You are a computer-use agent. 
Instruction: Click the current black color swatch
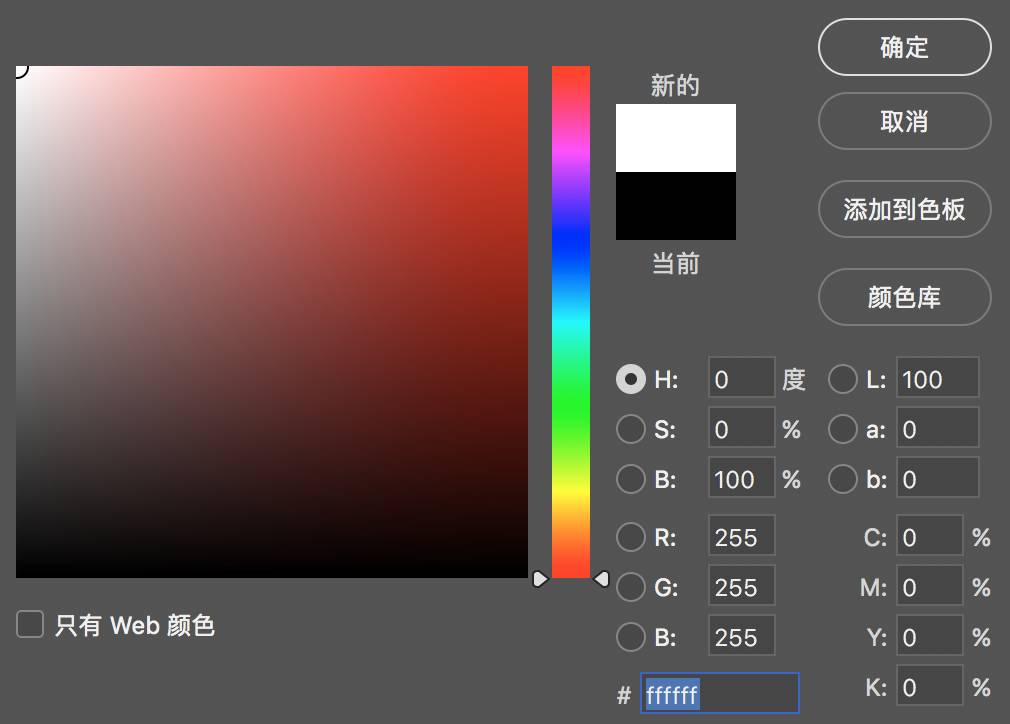[676, 206]
